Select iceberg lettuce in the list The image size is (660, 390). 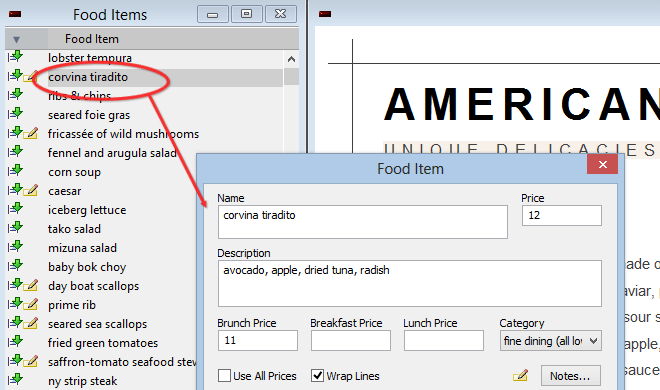coord(87,210)
